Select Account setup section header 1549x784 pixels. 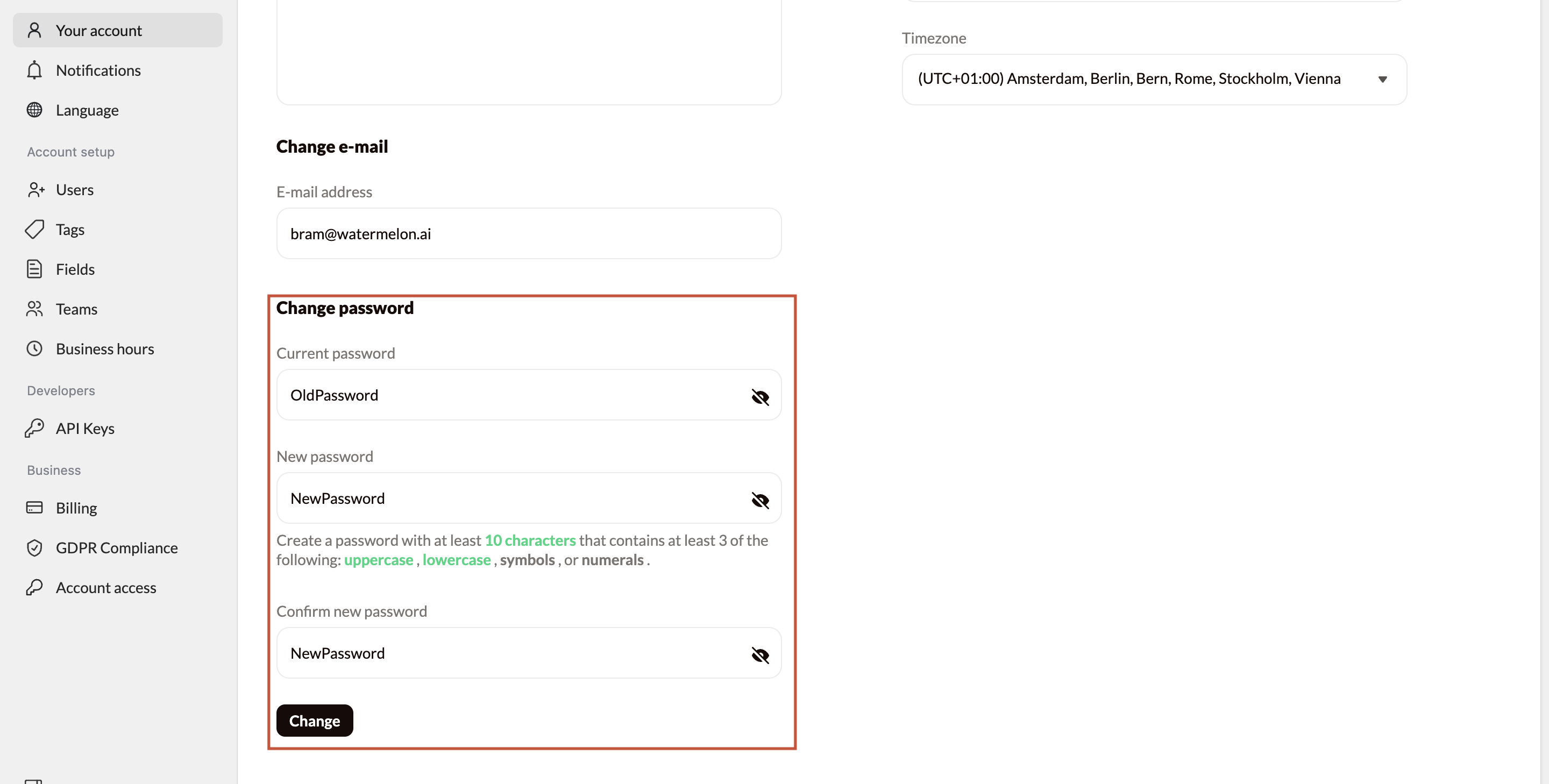click(x=70, y=152)
